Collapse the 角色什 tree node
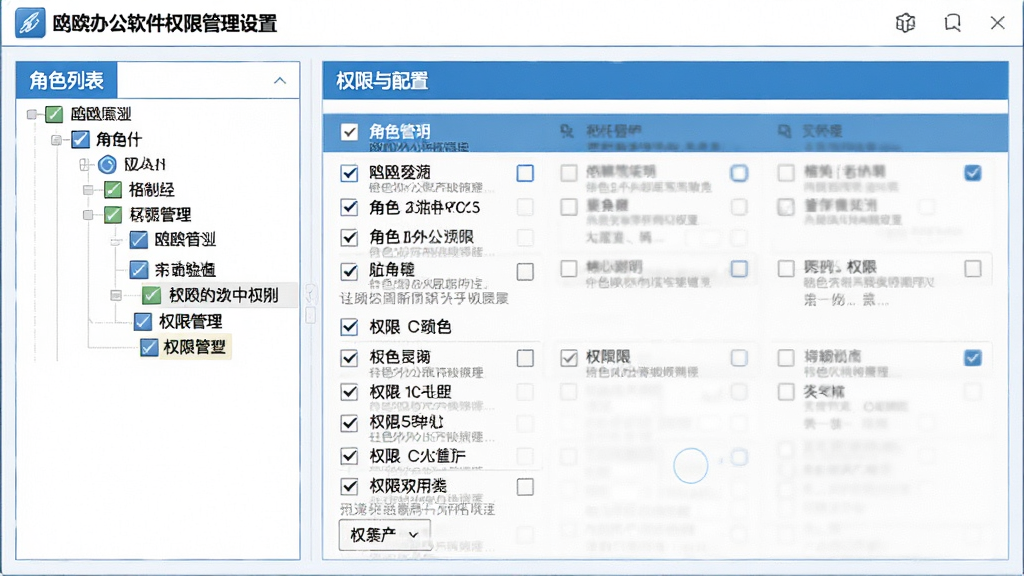1024x576 pixels. pos(56,140)
